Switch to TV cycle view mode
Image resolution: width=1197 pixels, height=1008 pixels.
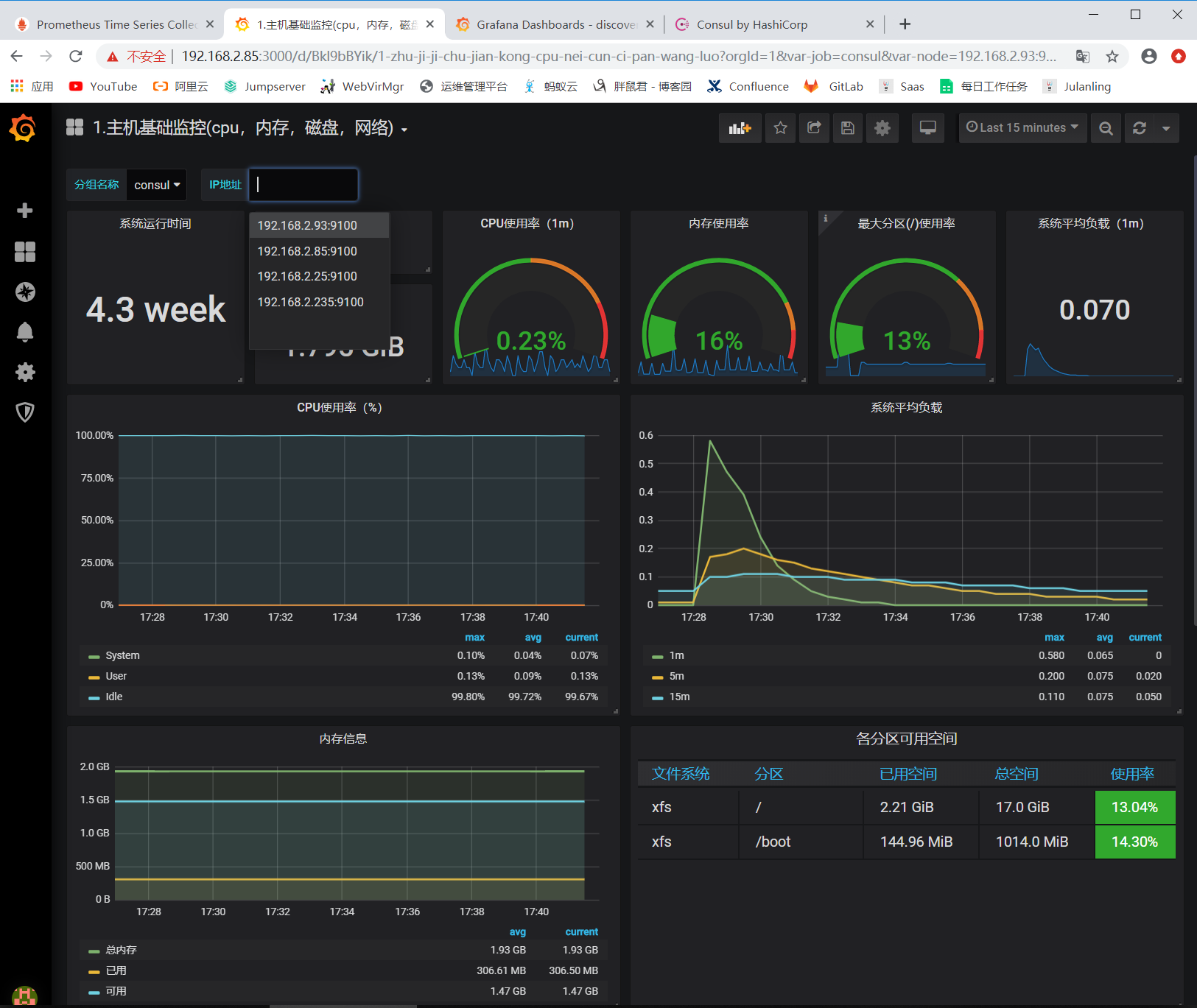click(x=927, y=128)
